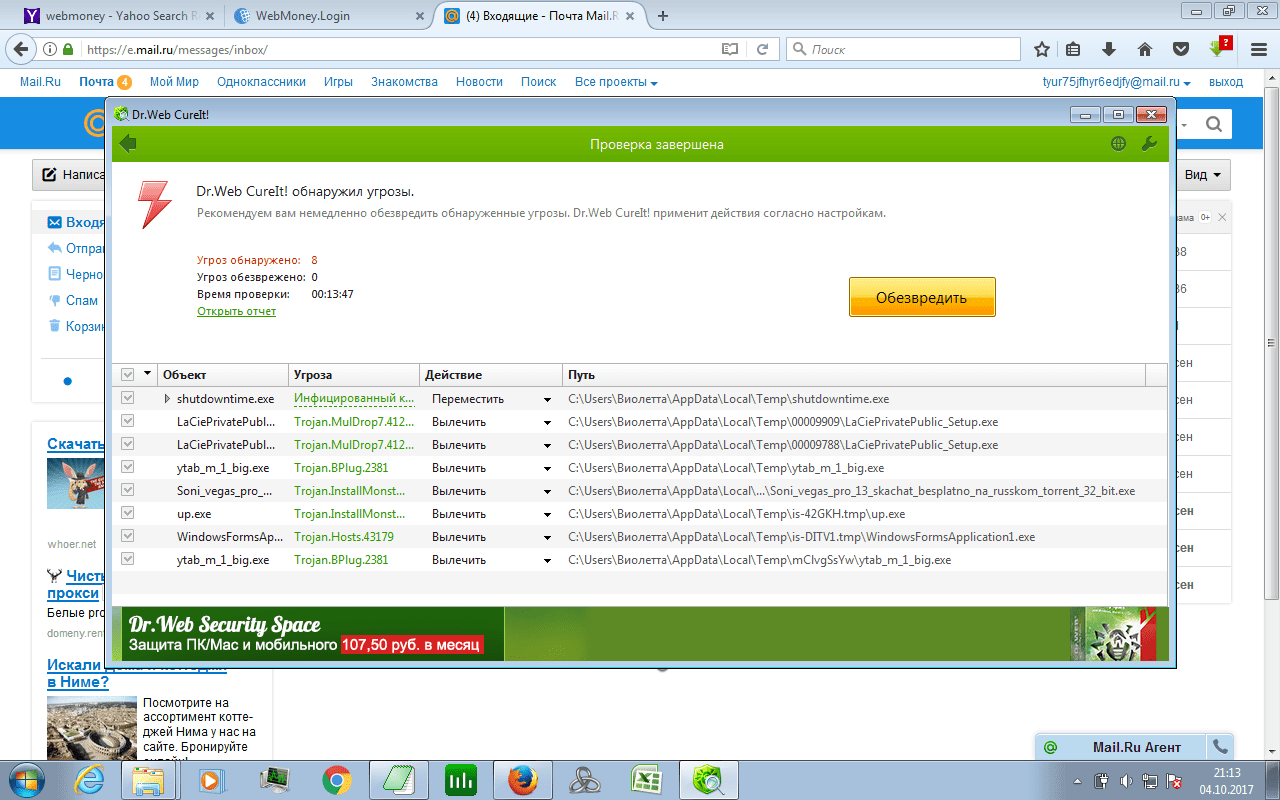
Task: Open Знакомства in Mail.ru navigation
Action: coord(404,82)
